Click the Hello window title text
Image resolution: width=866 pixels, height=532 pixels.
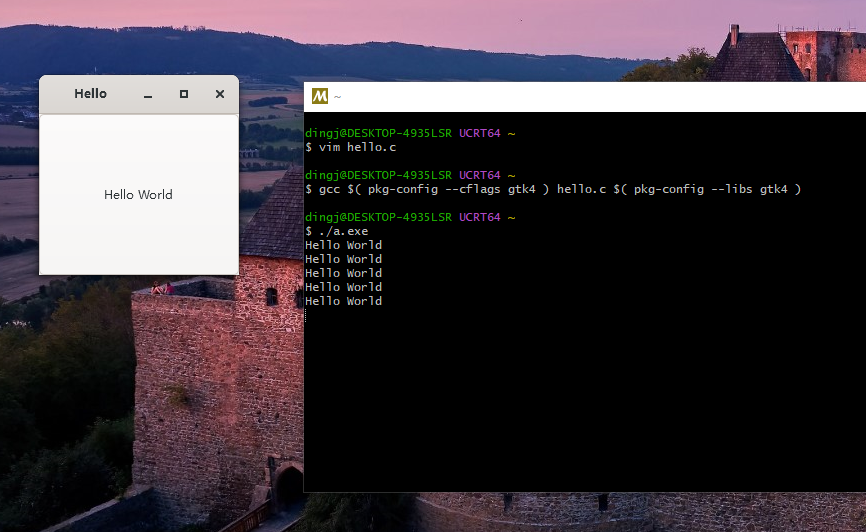(90, 94)
